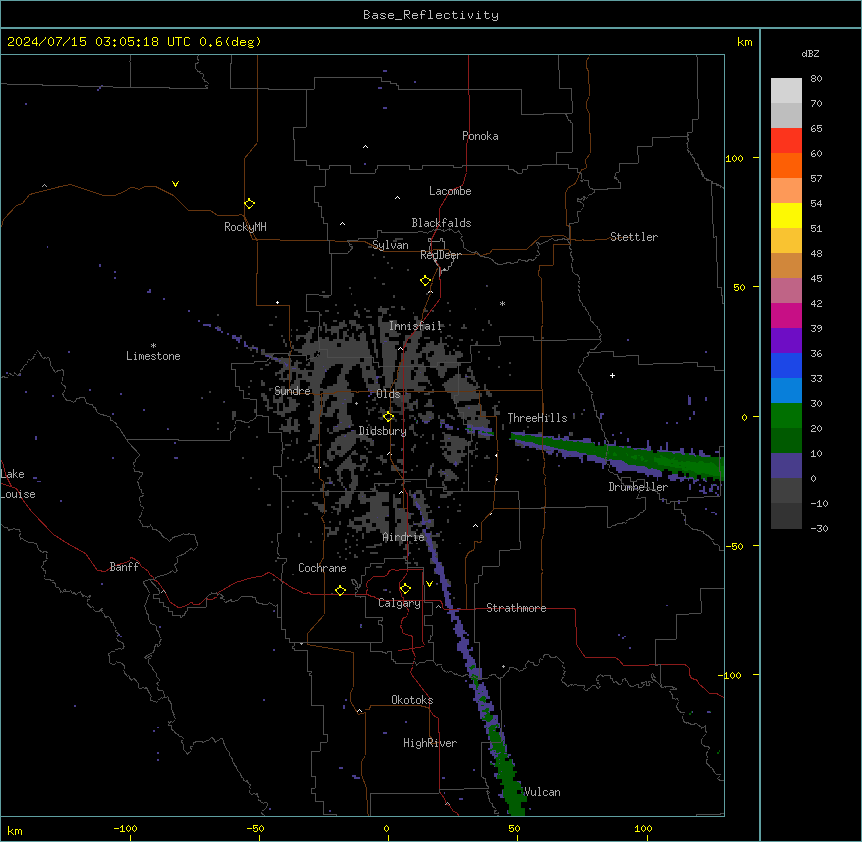This screenshot has height=842, width=862.
Task: Select the slate purple 0-10 dBZ swatch
Action: click(786, 466)
